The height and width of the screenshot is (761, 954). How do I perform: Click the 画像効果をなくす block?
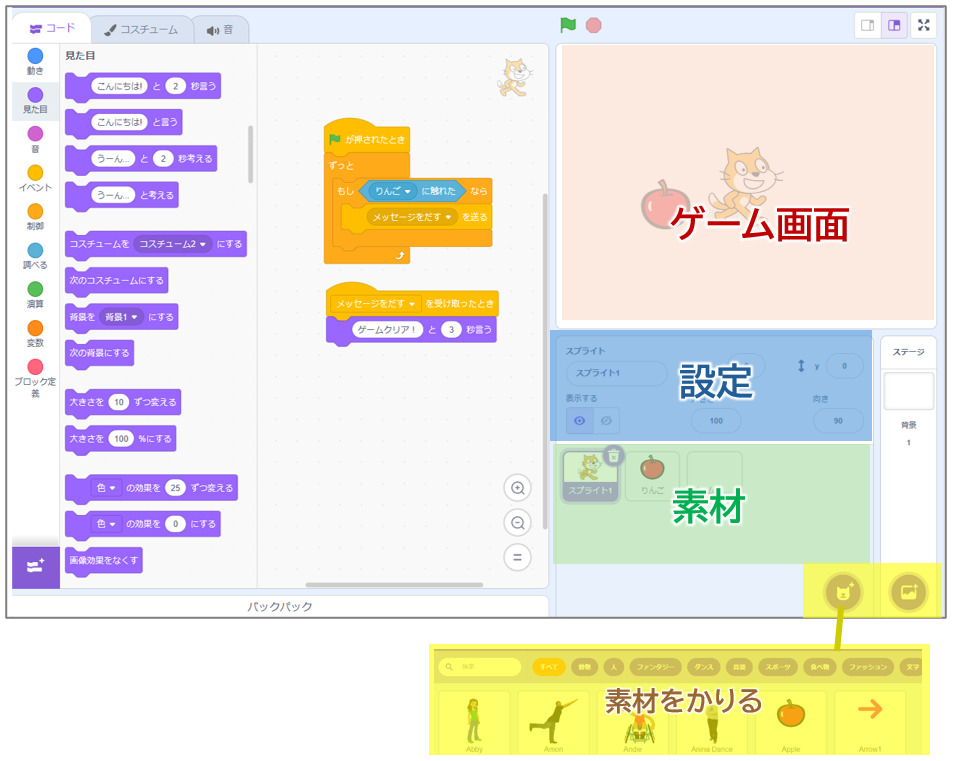(x=103, y=560)
